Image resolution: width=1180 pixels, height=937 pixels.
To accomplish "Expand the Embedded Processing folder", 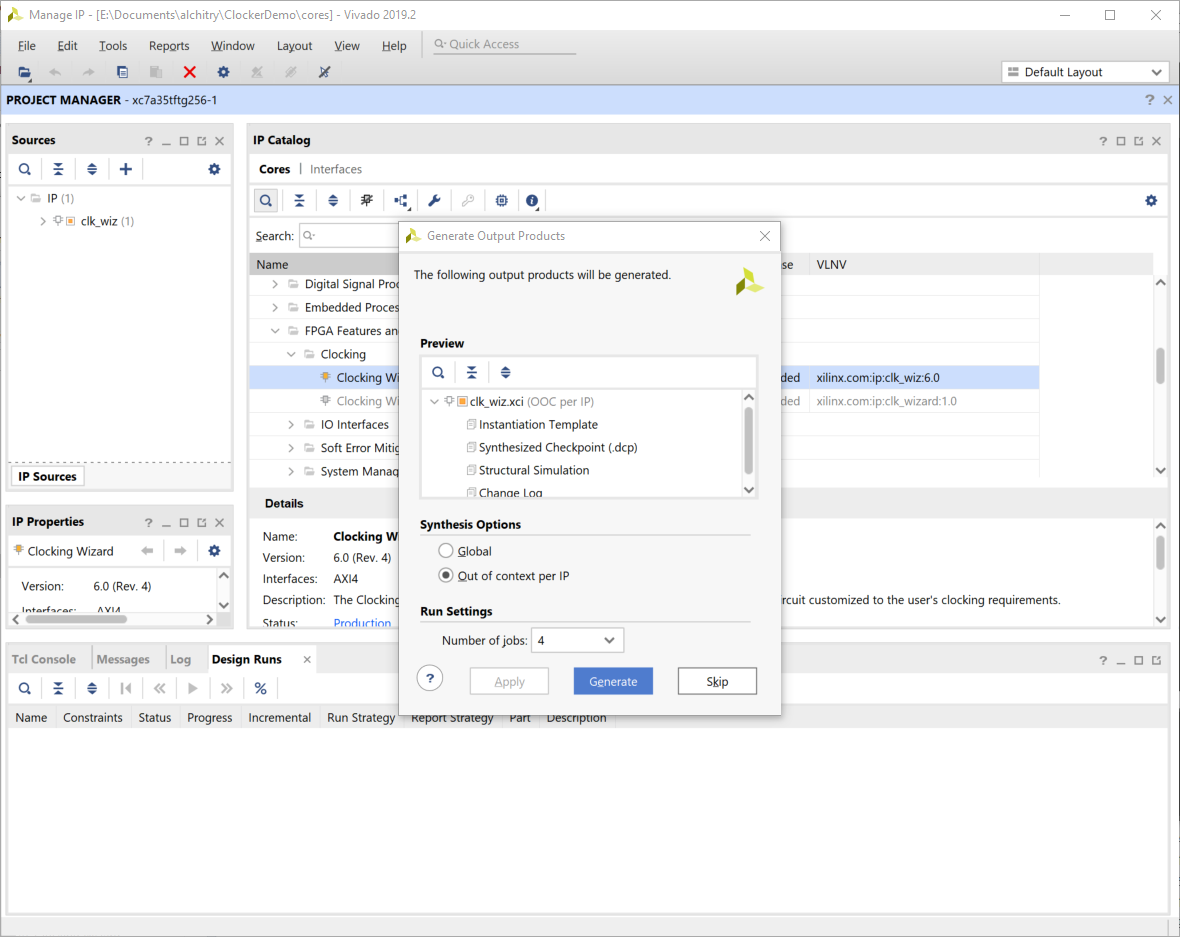I will pos(275,308).
